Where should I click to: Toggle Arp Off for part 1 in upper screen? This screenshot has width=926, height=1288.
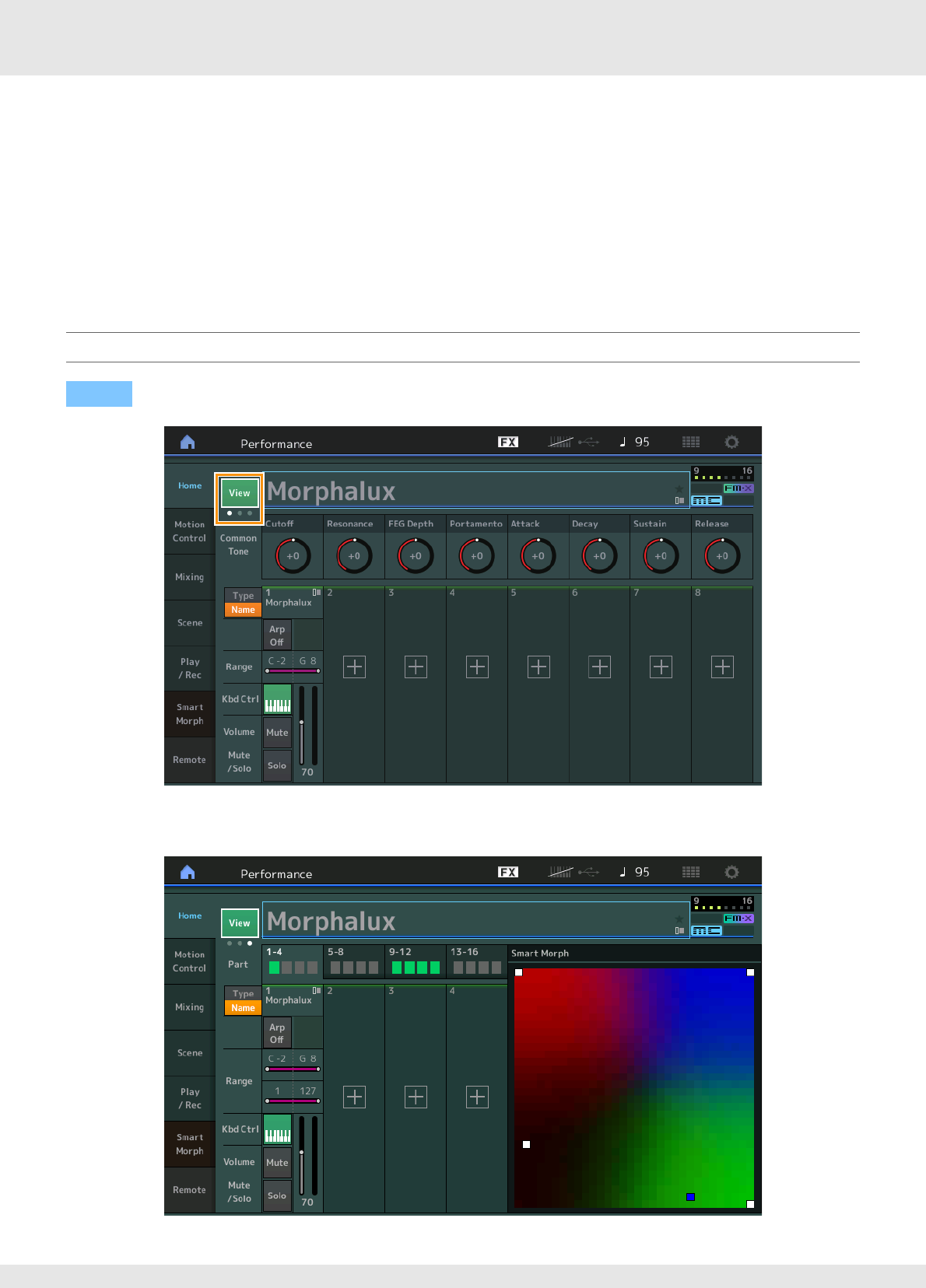pyautogui.click(x=277, y=635)
